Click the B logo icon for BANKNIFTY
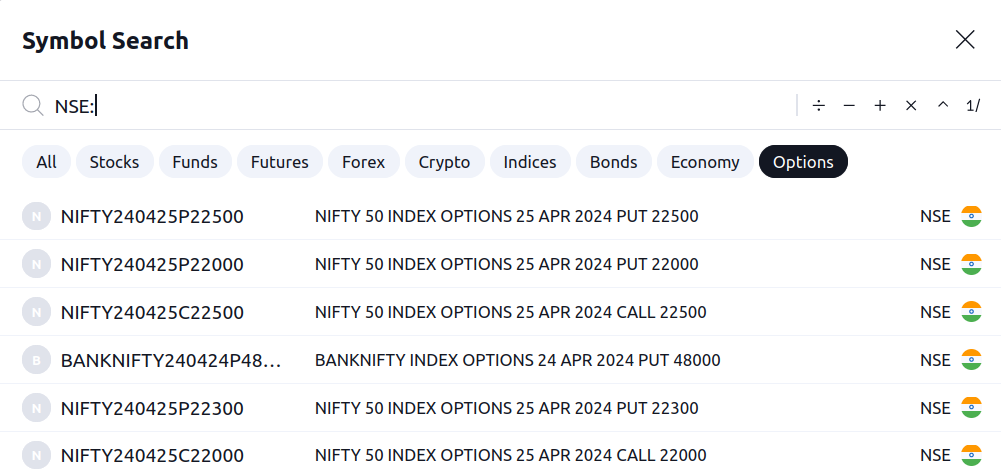The width and height of the screenshot is (1001, 475). click(x=36, y=359)
